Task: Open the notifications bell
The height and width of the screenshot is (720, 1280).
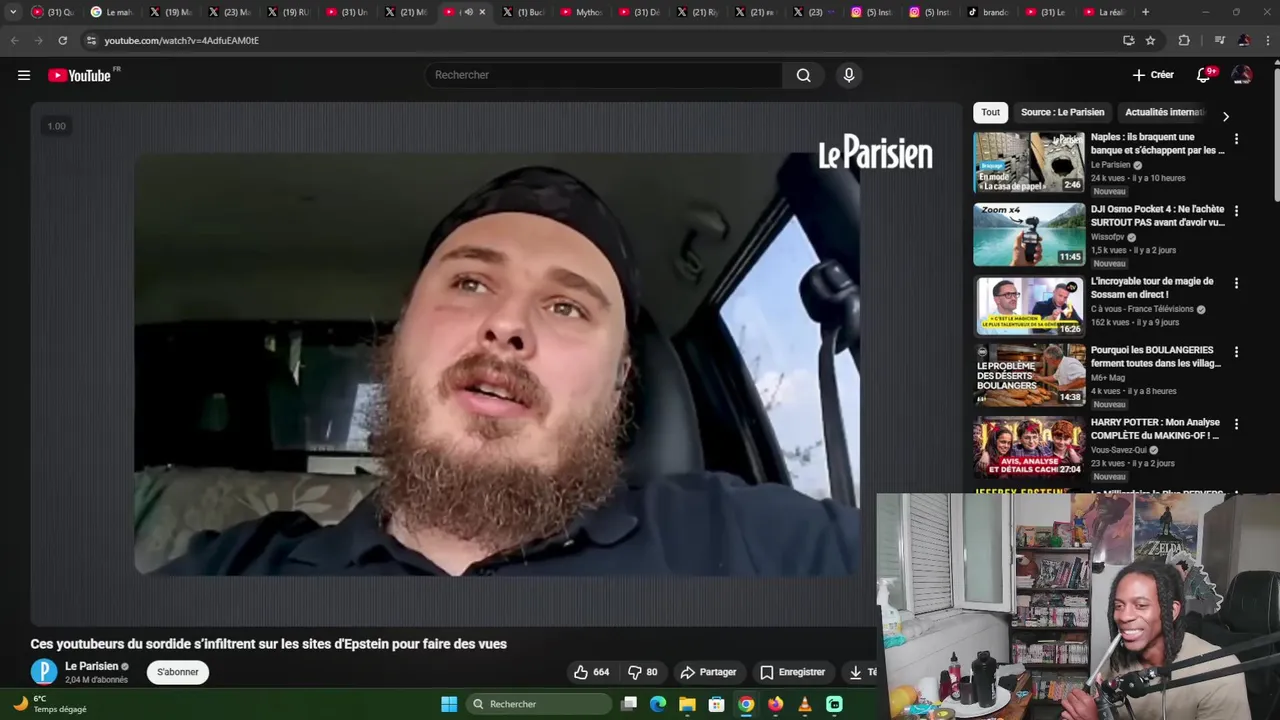Action: (1204, 75)
